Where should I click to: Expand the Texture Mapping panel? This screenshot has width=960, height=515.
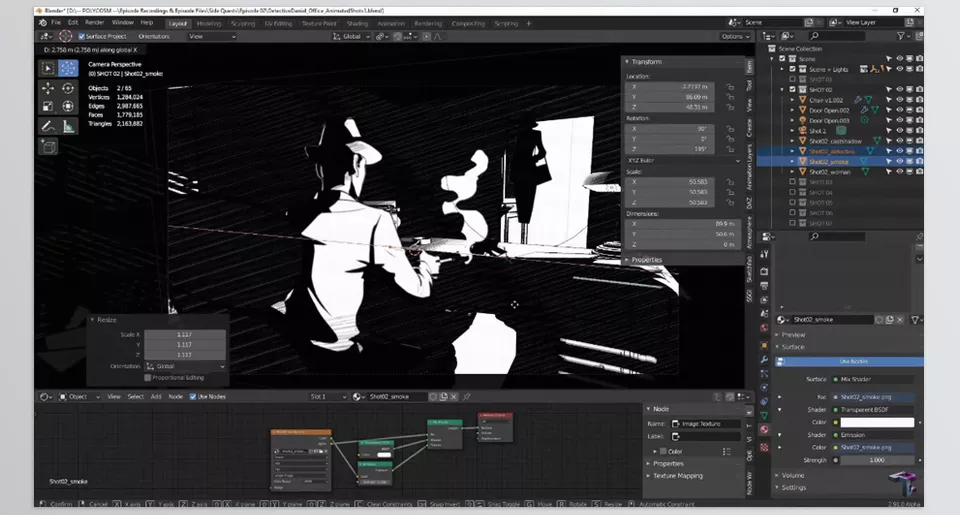[x=677, y=475]
